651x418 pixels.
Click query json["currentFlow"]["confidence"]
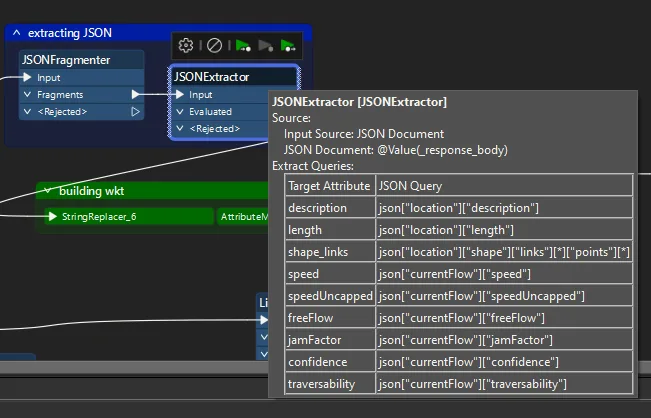coord(468,362)
